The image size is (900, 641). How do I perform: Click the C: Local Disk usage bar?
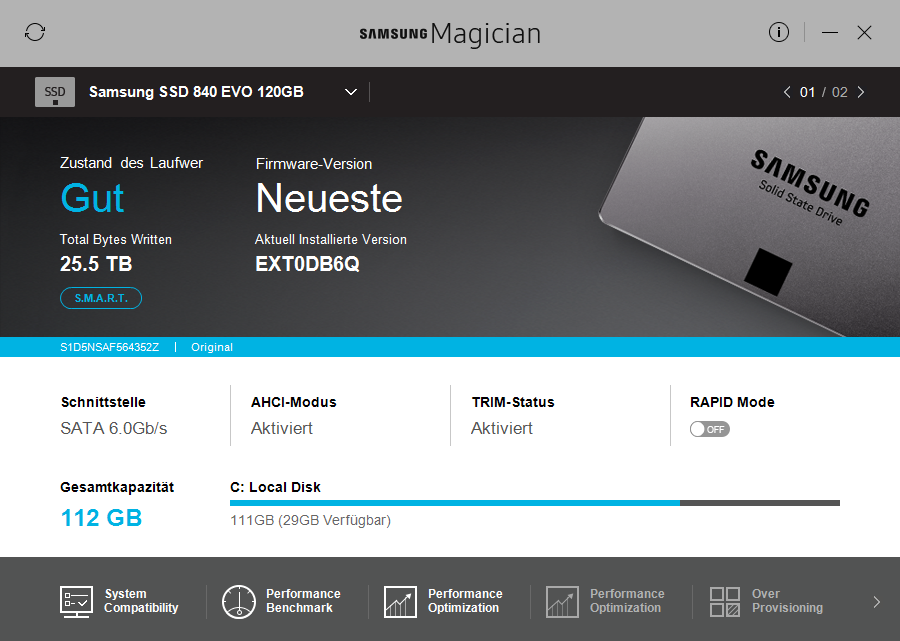pyautogui.click(x=534, y=503)
